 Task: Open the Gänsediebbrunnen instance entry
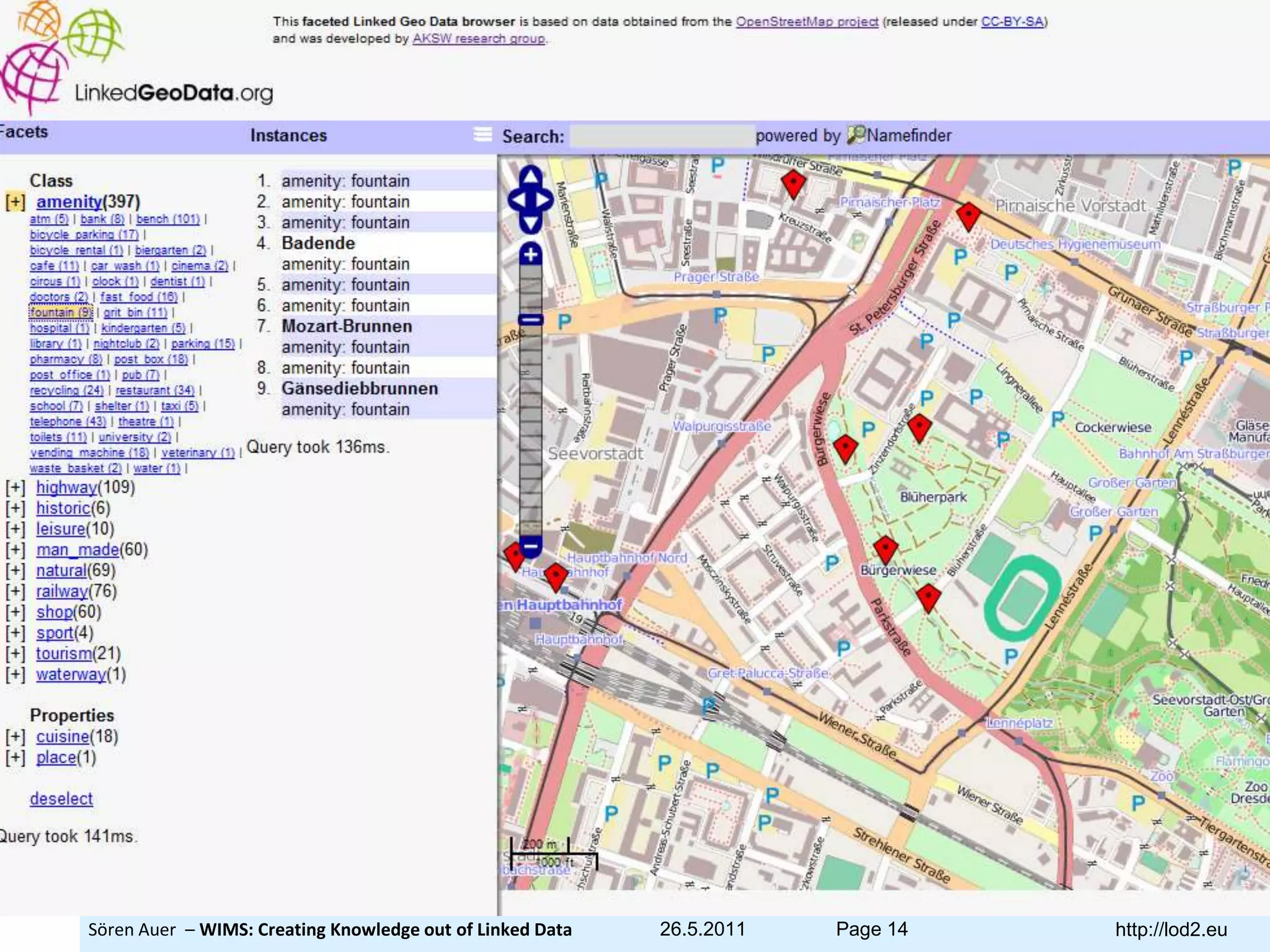pyautogui.click(x=359, y=389)
